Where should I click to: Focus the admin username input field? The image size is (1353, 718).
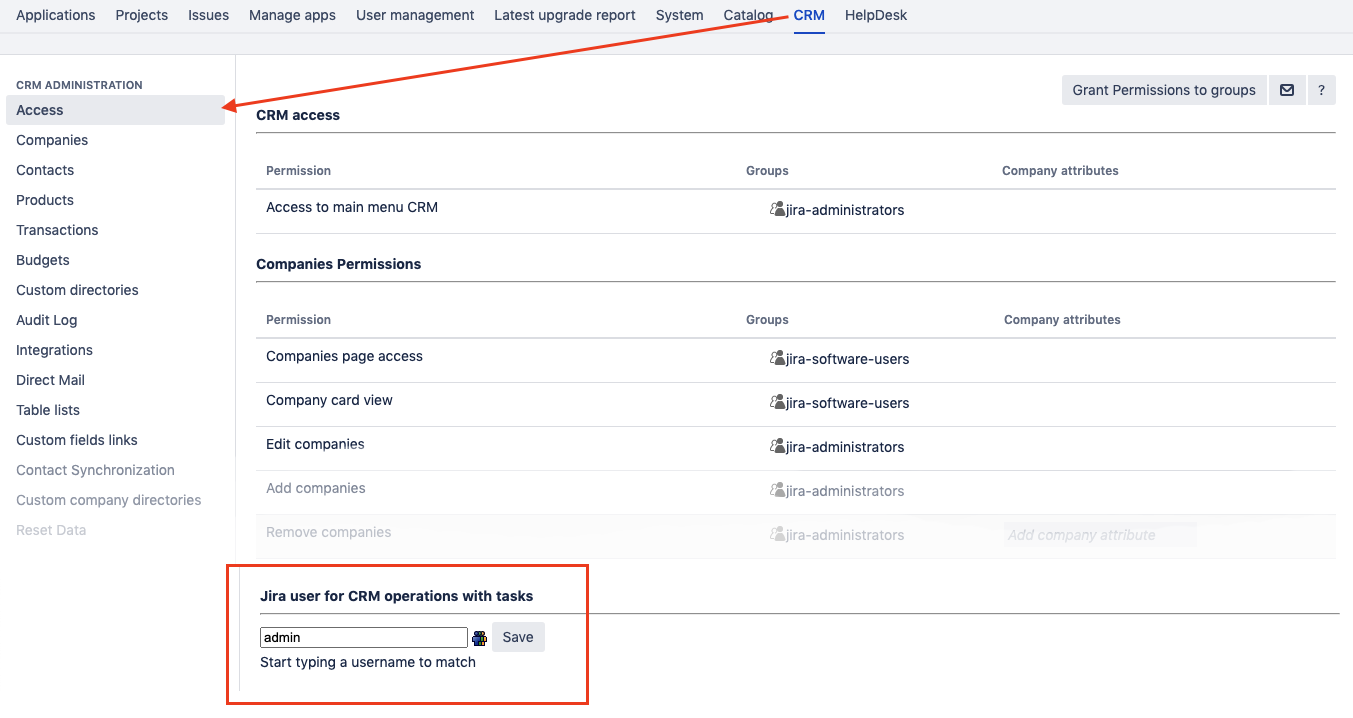[x=363, y=637]
